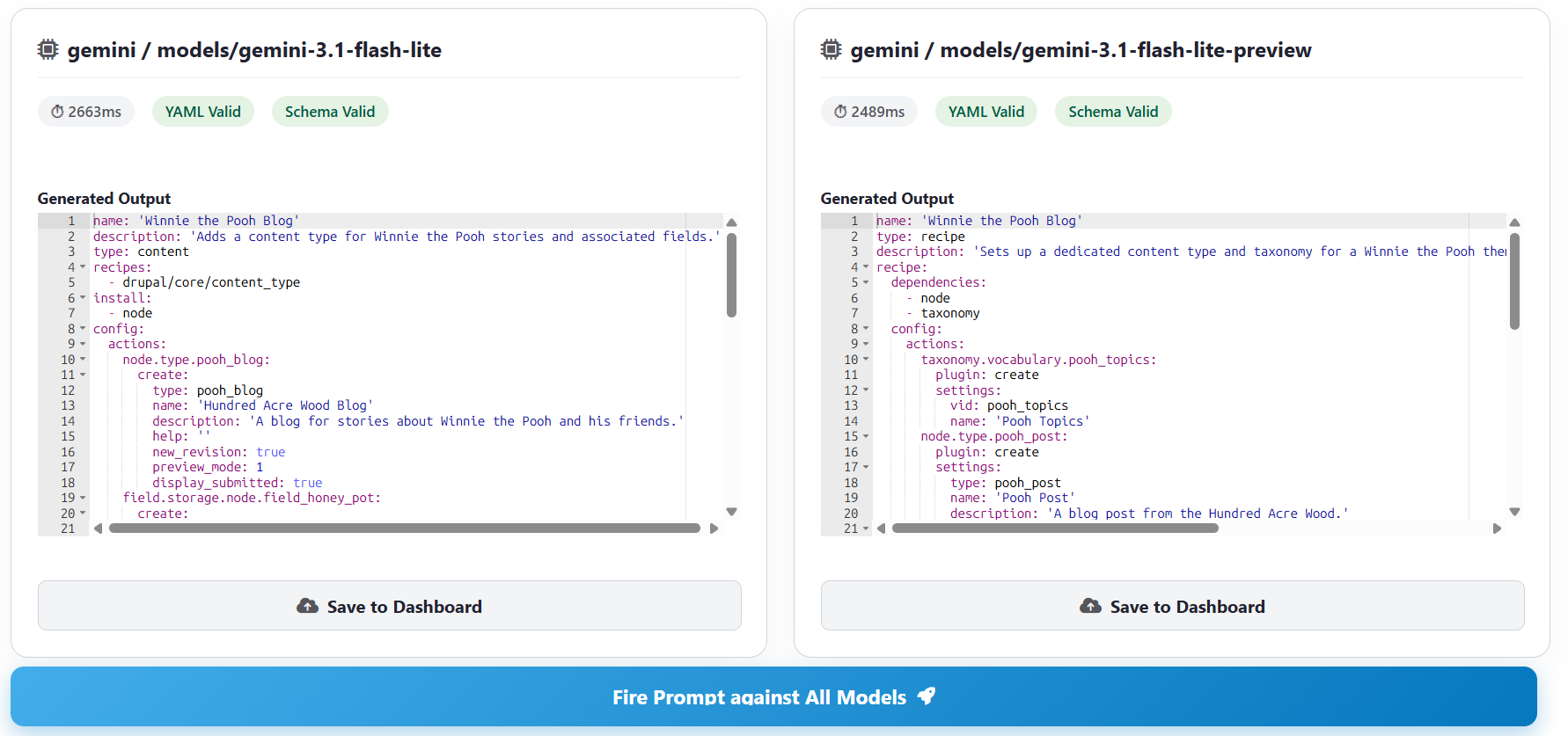Viewport: 1568px width, 736px height.
Task: Click the chip icon beside gemini-3.1-flash-lite title
Action: click(48, 49)
